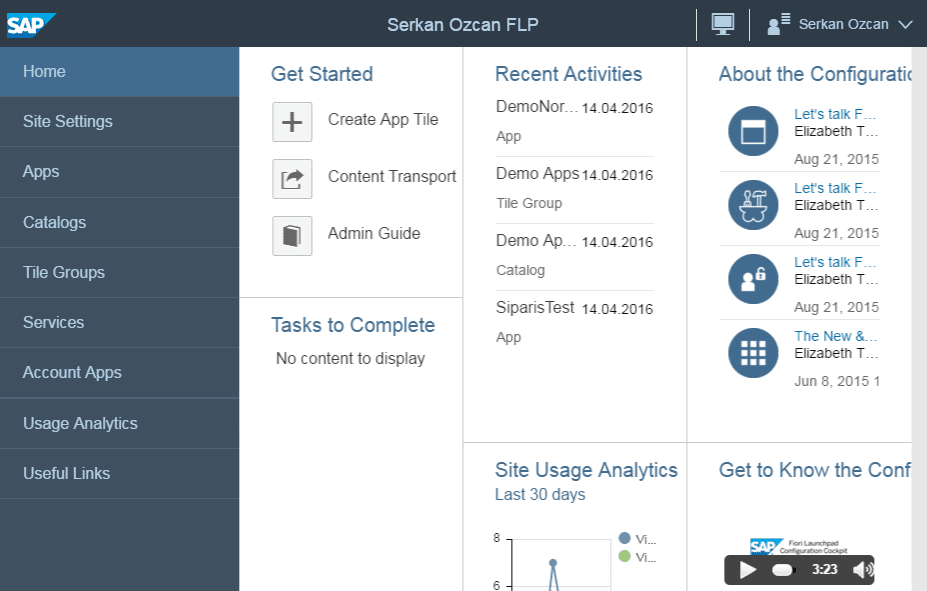The image size is (927, 591).
Task: Select SiparisTest recent activity
Action: click(575, 323)
